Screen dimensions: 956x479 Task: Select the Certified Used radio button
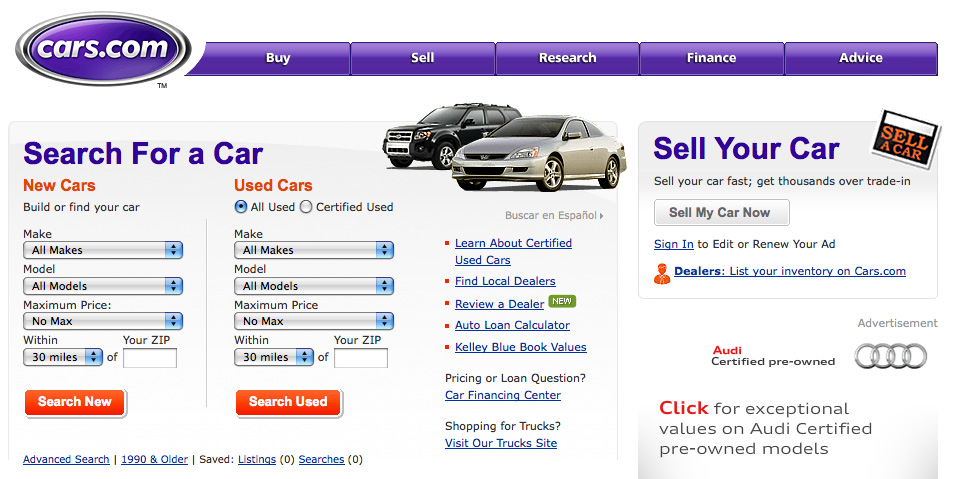pos(306,207)
